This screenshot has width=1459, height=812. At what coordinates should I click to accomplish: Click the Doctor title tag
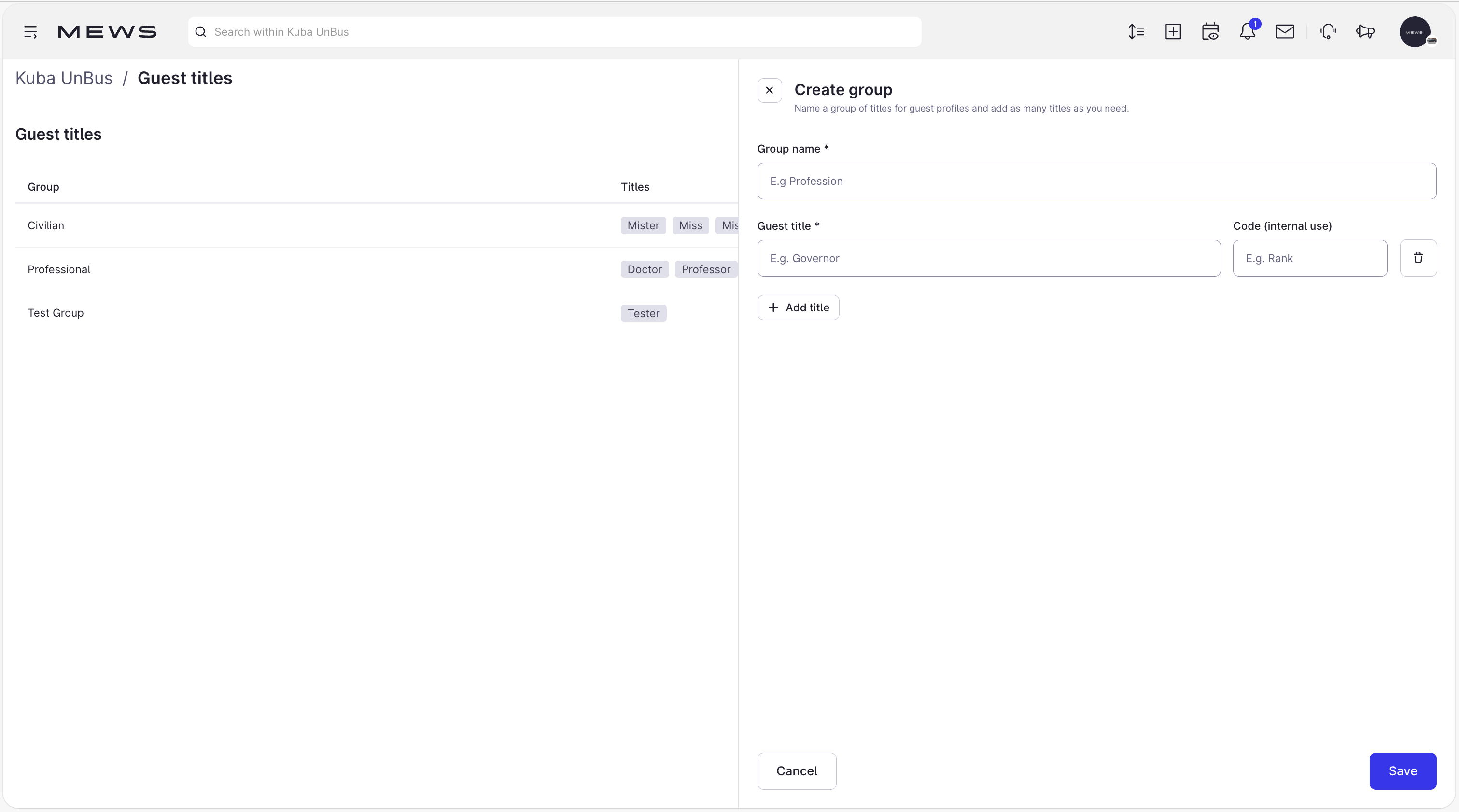tap(645, 269)
